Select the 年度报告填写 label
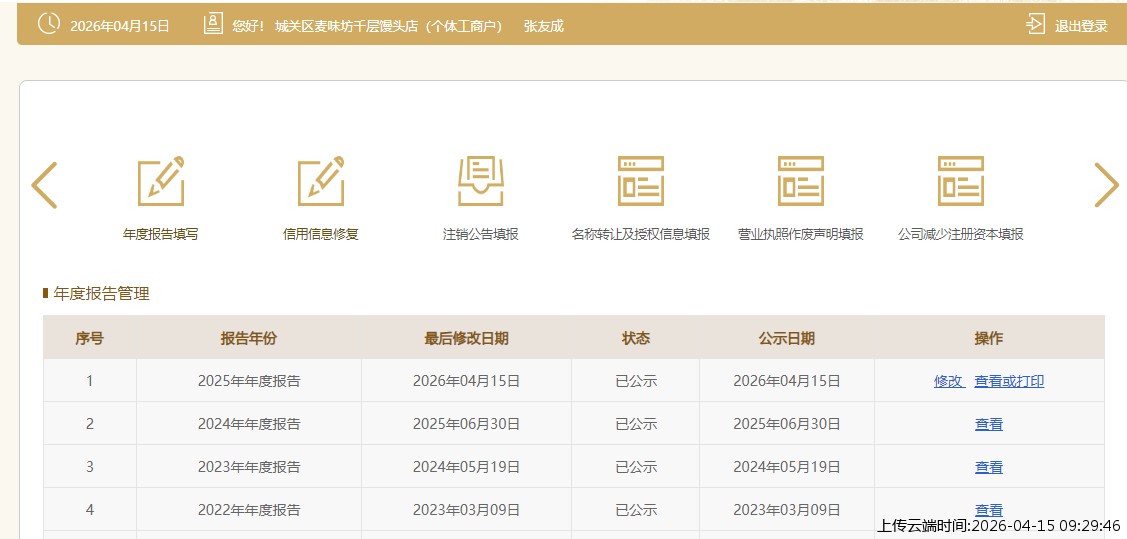This screenshot has height=539, width=1127. click(x=161, y=234)
